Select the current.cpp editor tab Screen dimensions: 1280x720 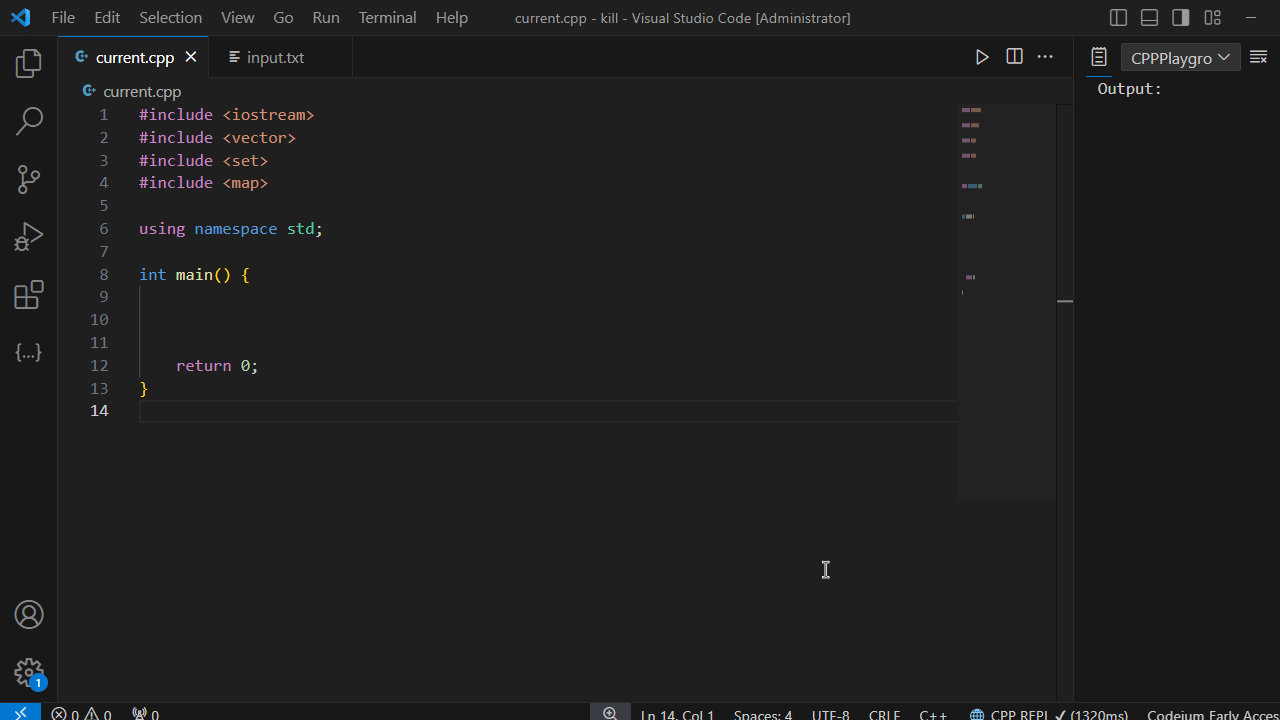(x=134, y=57)
